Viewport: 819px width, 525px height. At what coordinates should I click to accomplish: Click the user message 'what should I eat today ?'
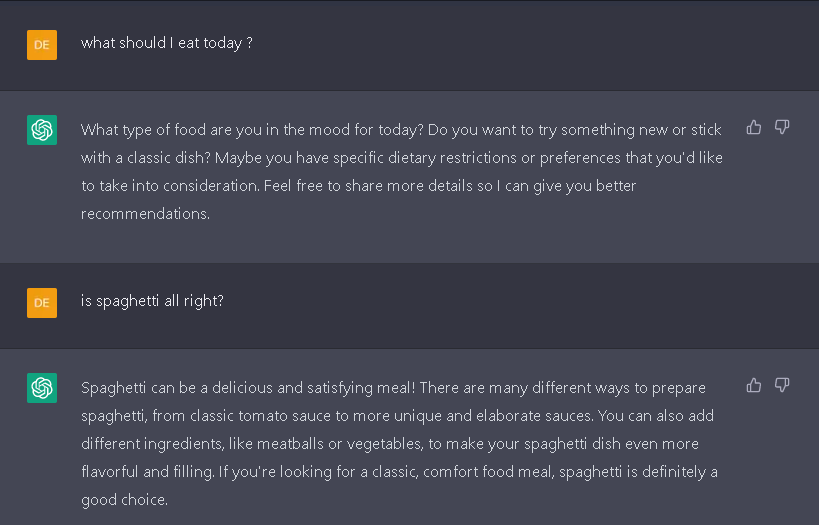coord(167,43)
